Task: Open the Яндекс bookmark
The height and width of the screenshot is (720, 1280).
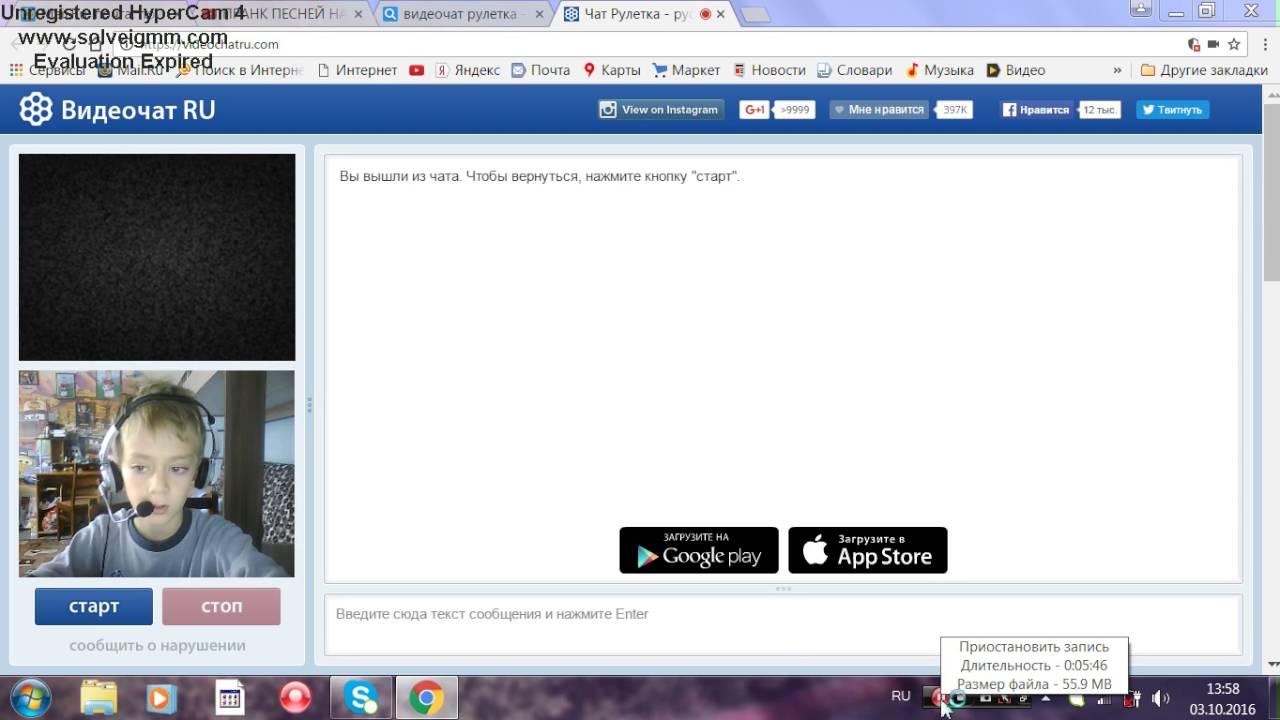Action: tap(467, 70)
